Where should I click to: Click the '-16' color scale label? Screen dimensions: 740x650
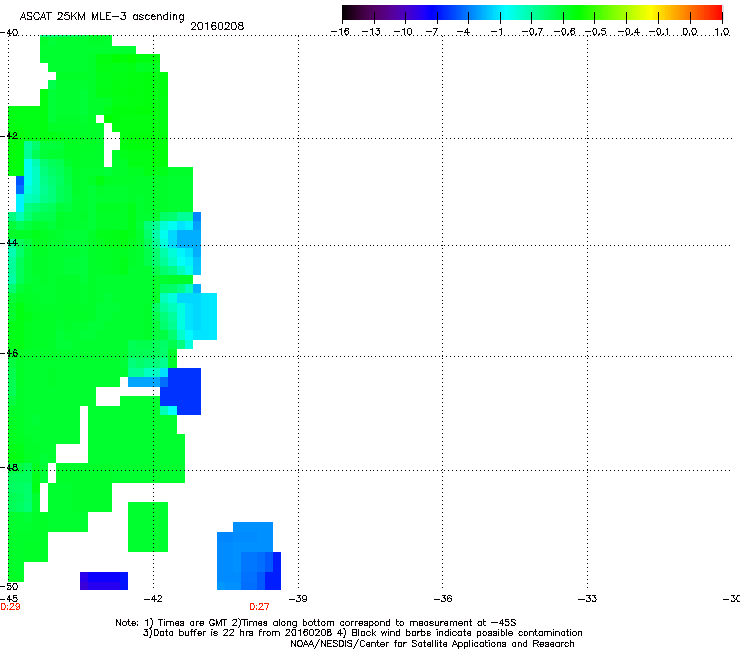click(340, 32)
